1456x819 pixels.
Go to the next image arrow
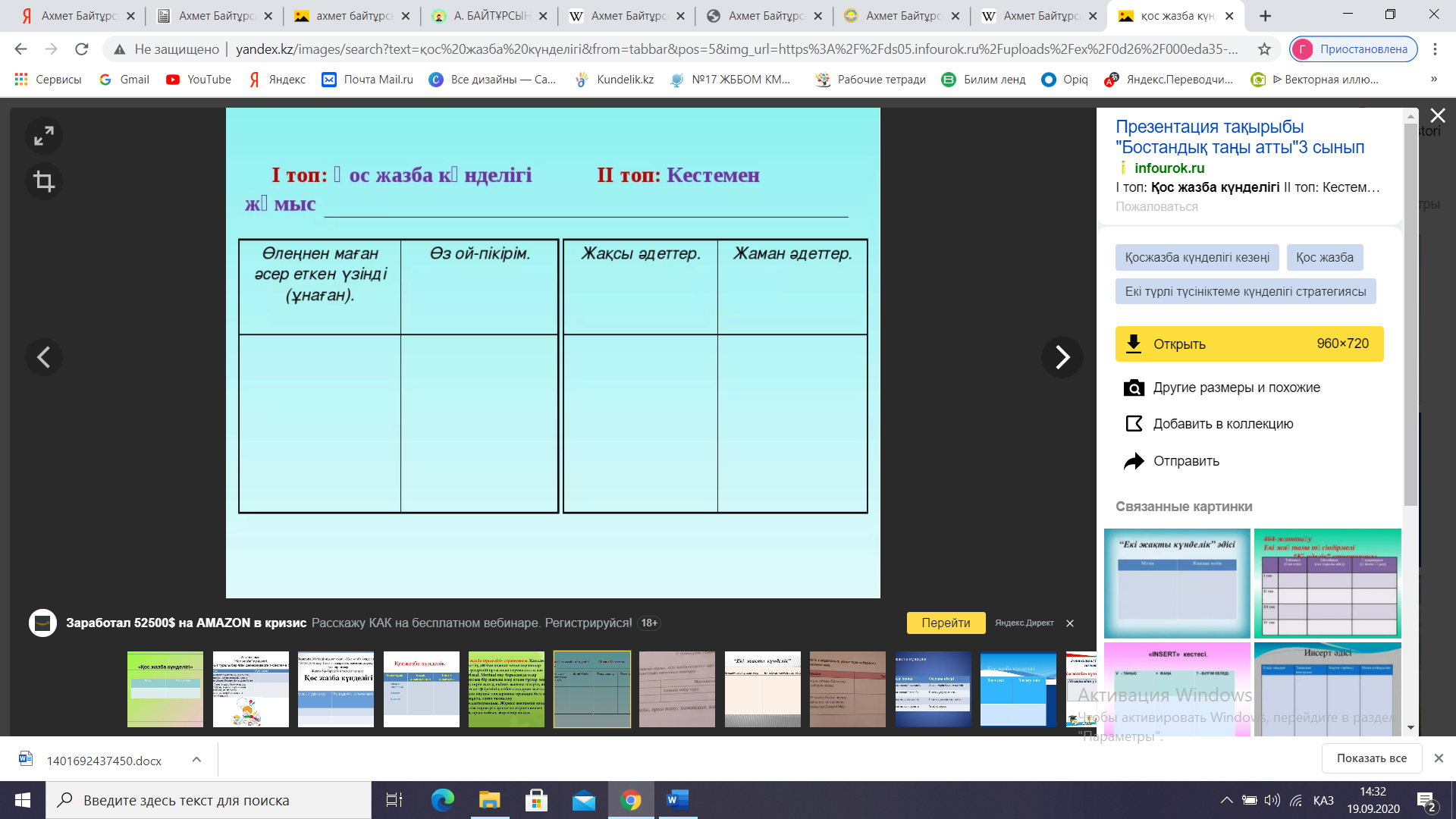click(1062, 357)
